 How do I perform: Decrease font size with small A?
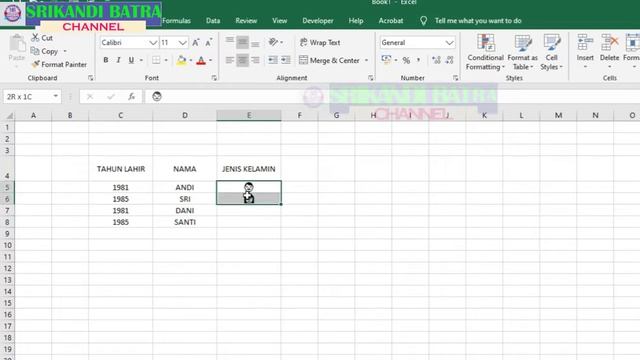point(209,42)
